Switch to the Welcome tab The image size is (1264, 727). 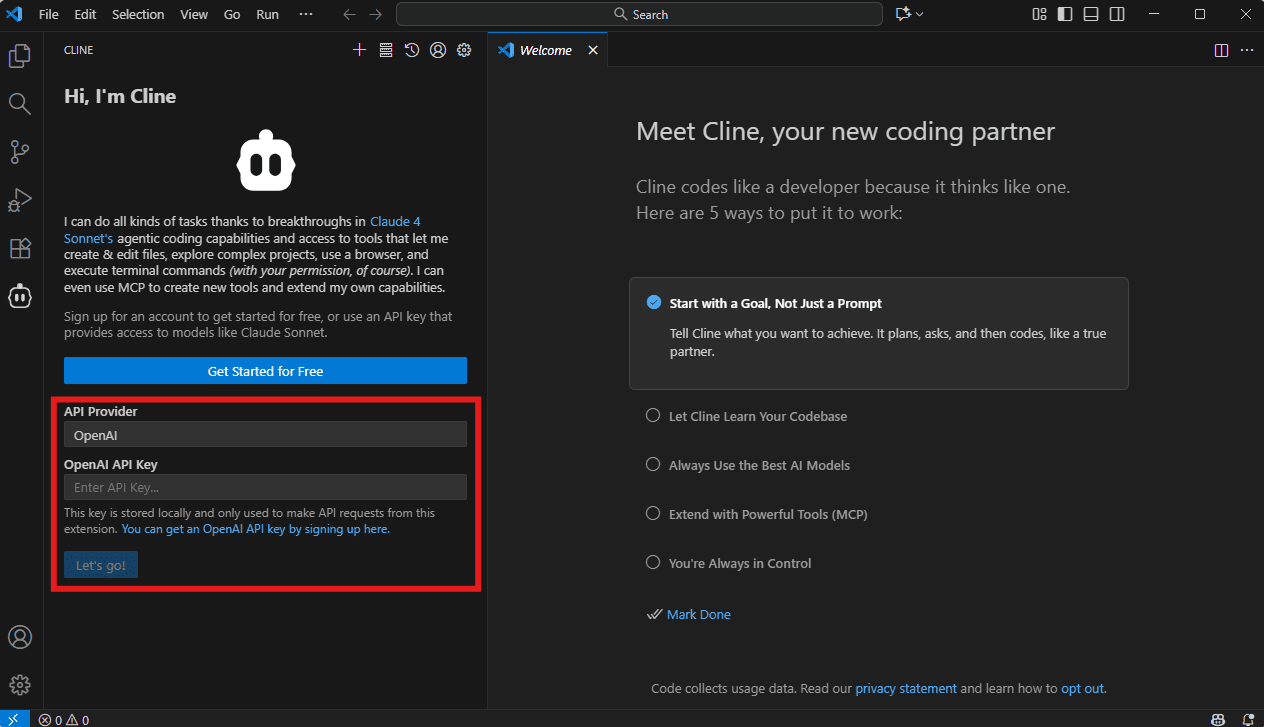(x=545, y=50)
